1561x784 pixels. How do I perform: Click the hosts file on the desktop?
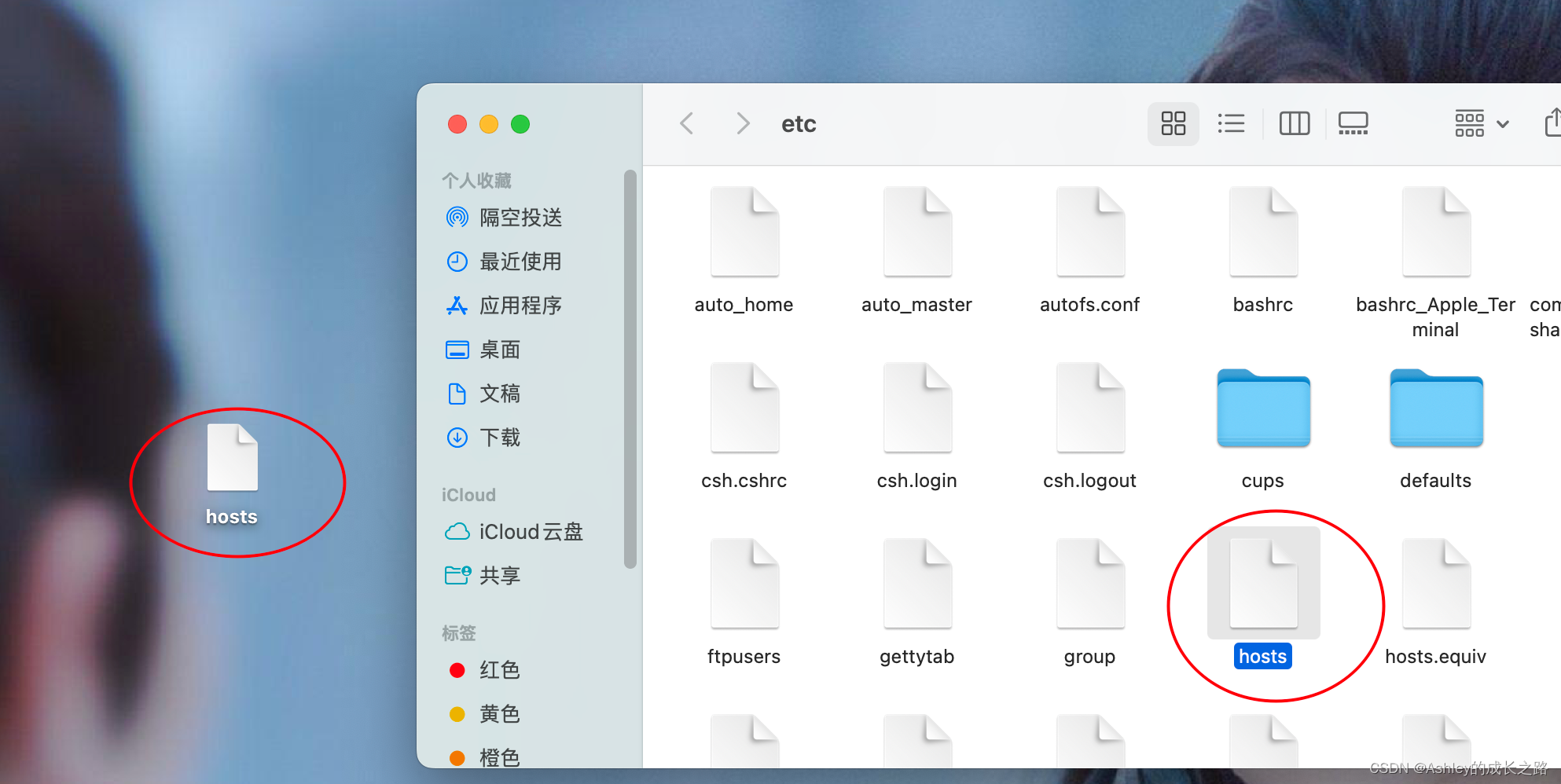point(233,459)
